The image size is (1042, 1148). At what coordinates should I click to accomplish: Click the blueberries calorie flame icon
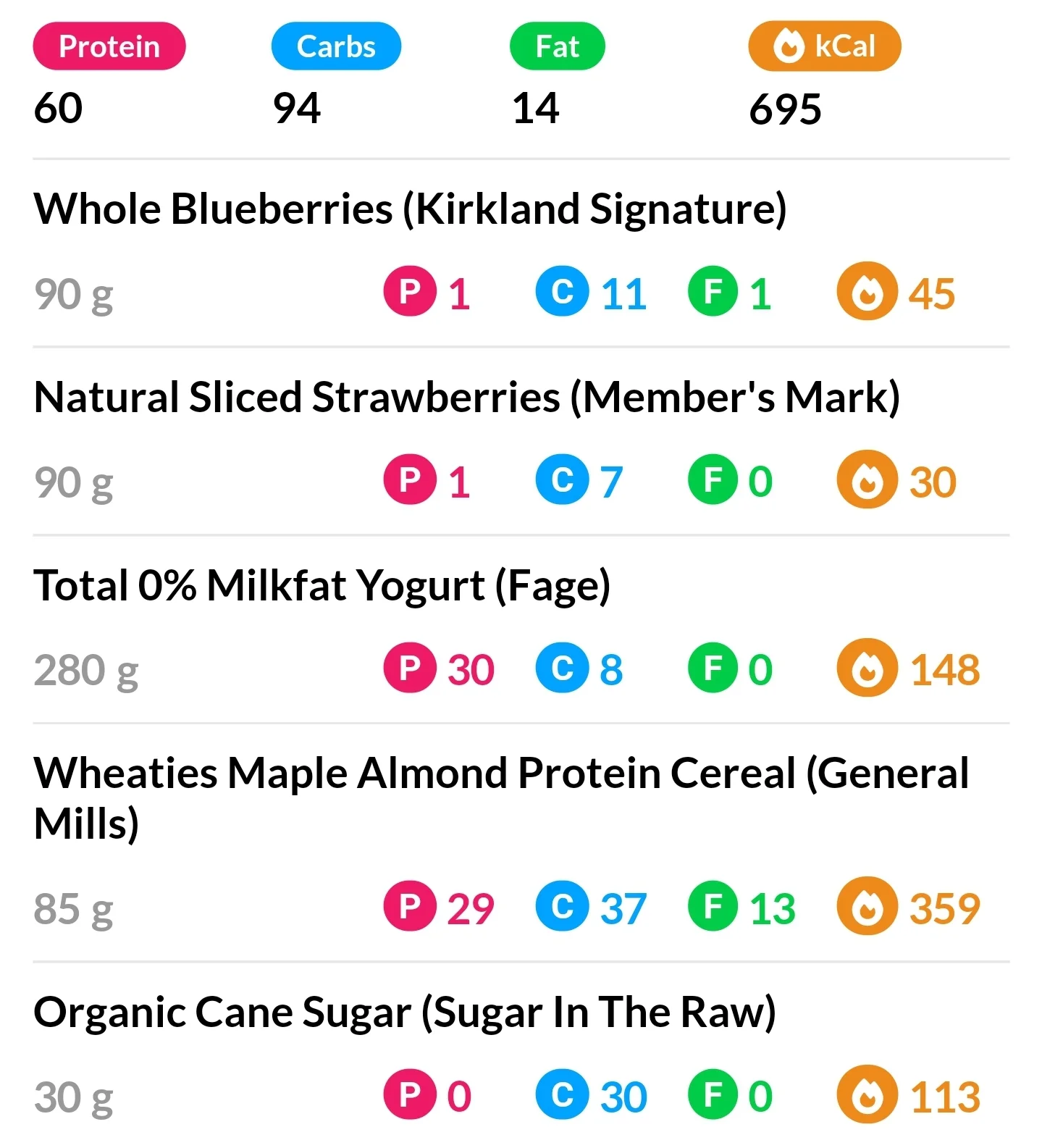tap(867, 292)
